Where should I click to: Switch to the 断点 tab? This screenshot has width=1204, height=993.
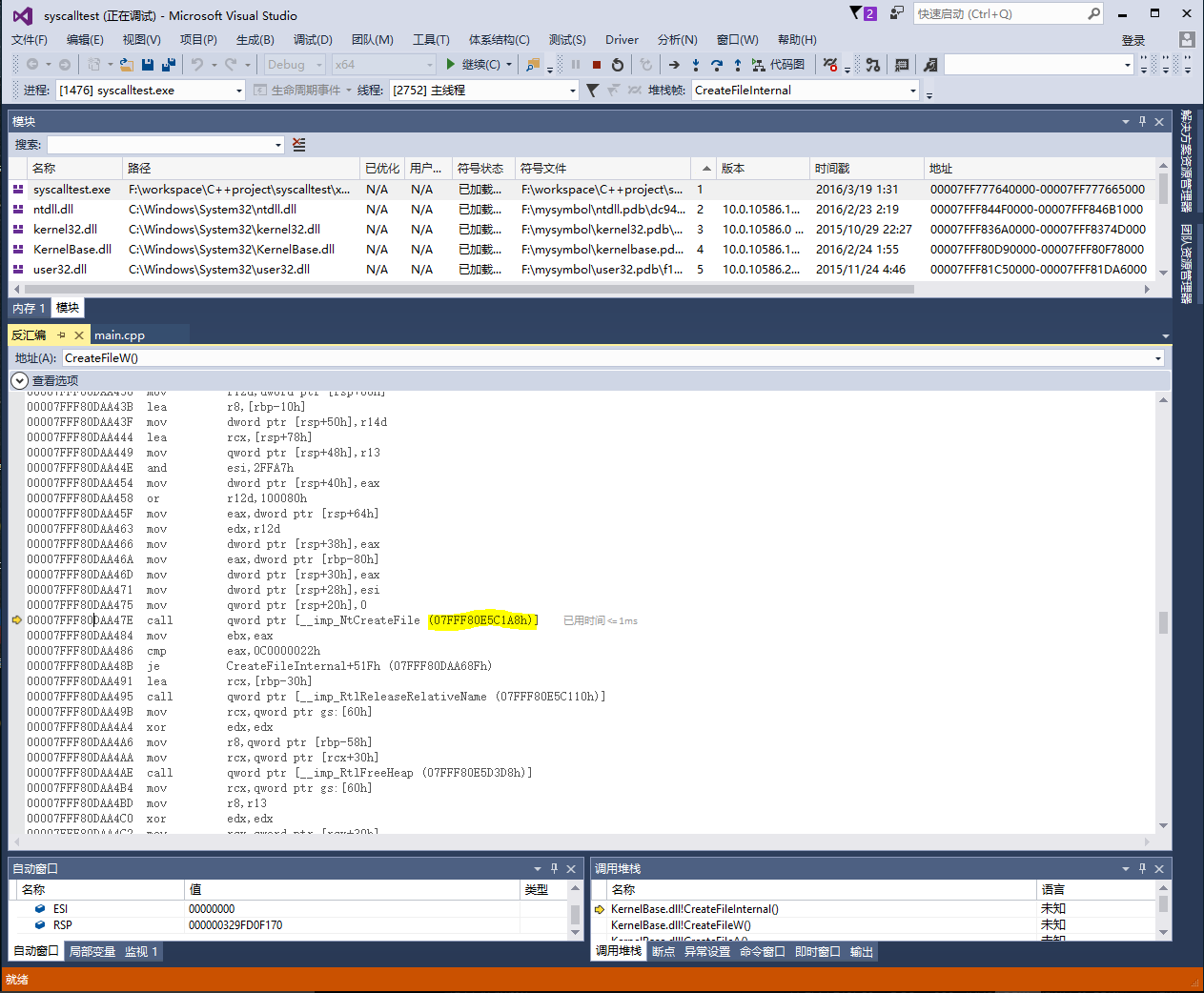click(663, 951)
